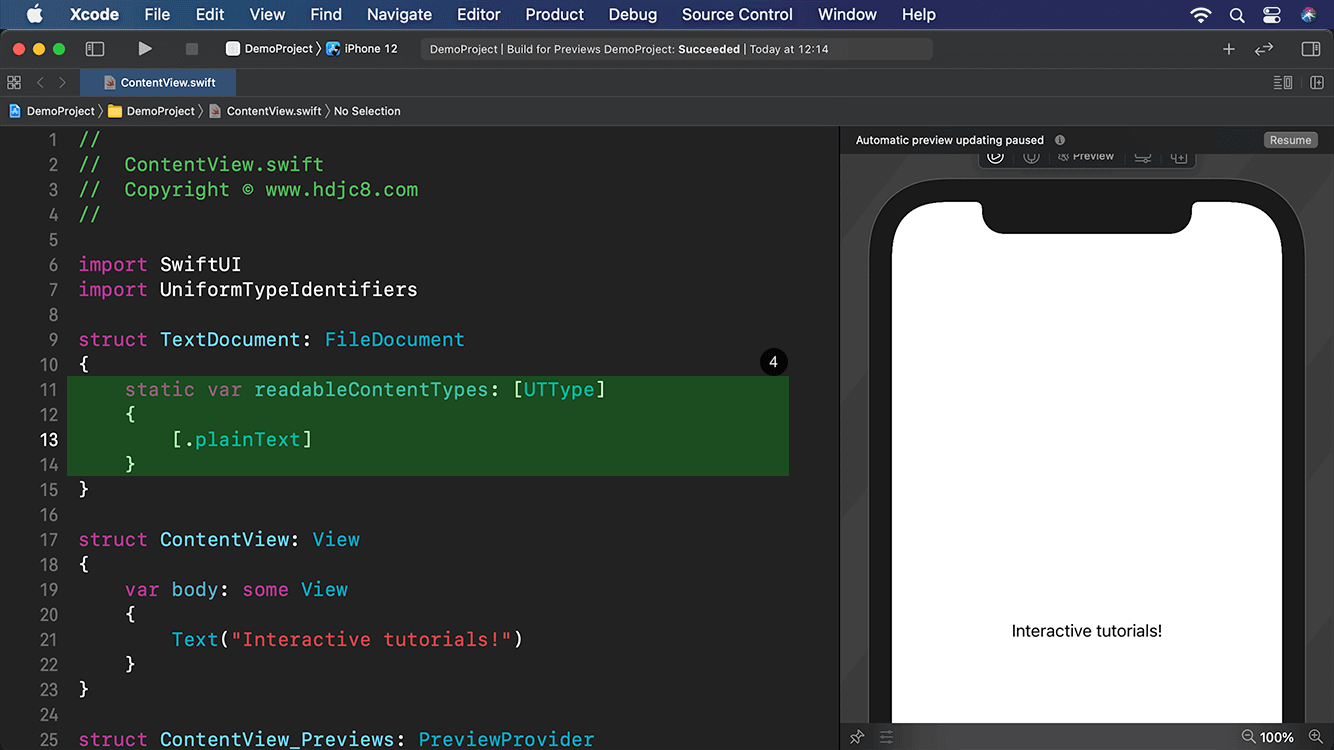The image size is (1334, 750).
Task: Zoom in the preview canvas
Action: pyautogui.click(x=1315, y=737)
